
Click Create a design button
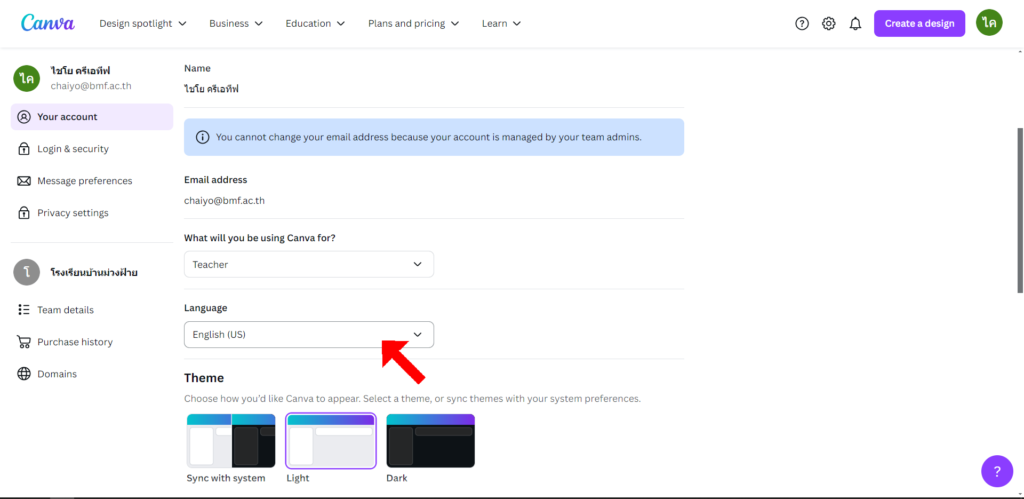920,24
